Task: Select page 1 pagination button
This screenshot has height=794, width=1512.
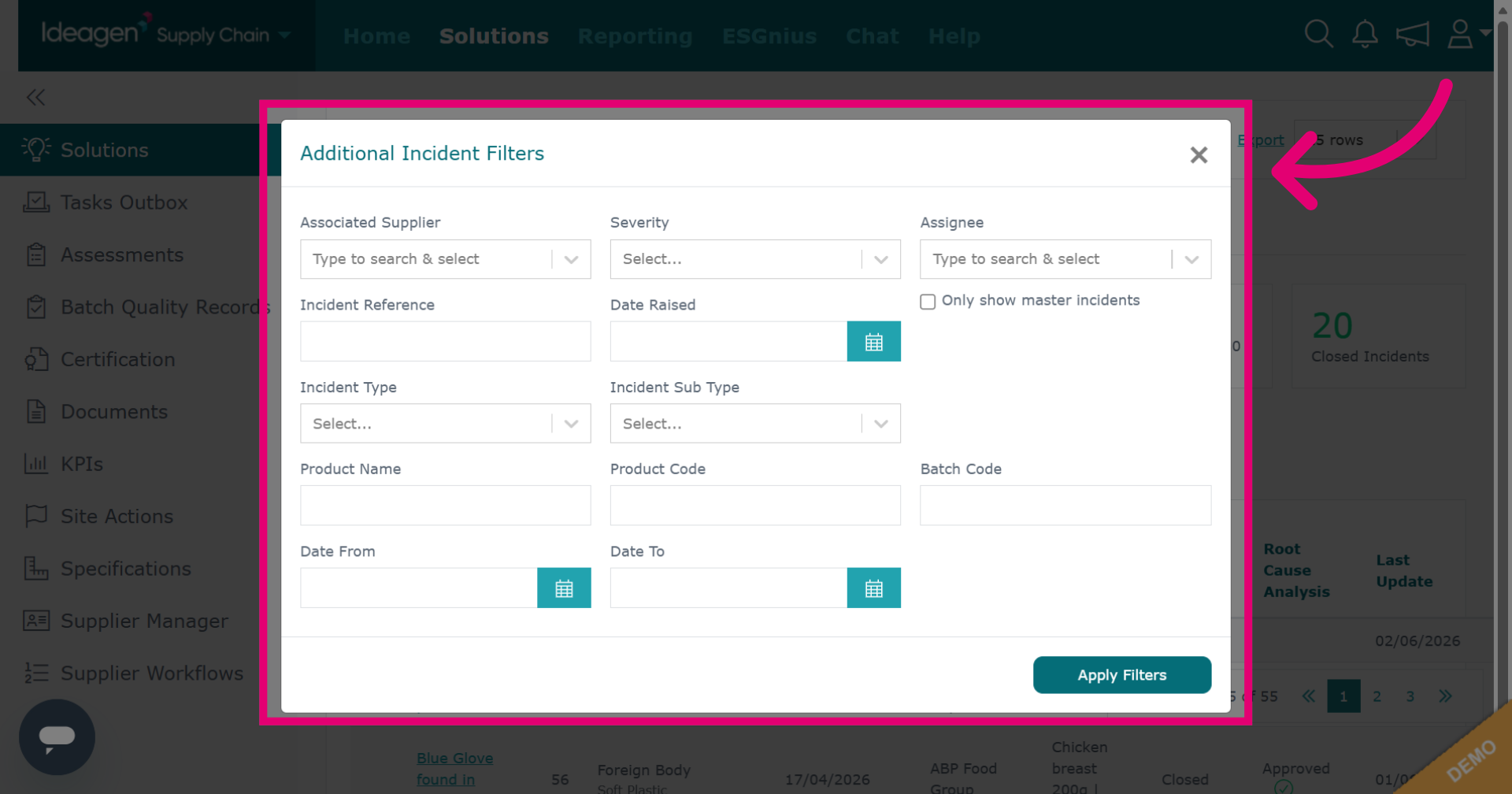Action: point(1343,696)
